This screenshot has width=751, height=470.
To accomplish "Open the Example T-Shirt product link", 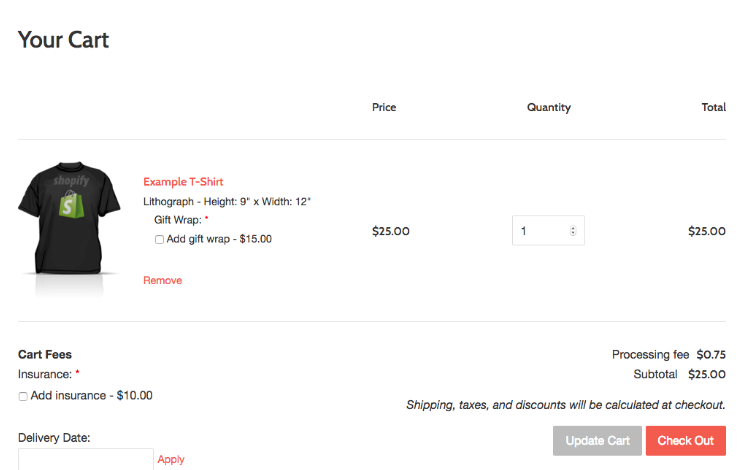I will point(183,182).
